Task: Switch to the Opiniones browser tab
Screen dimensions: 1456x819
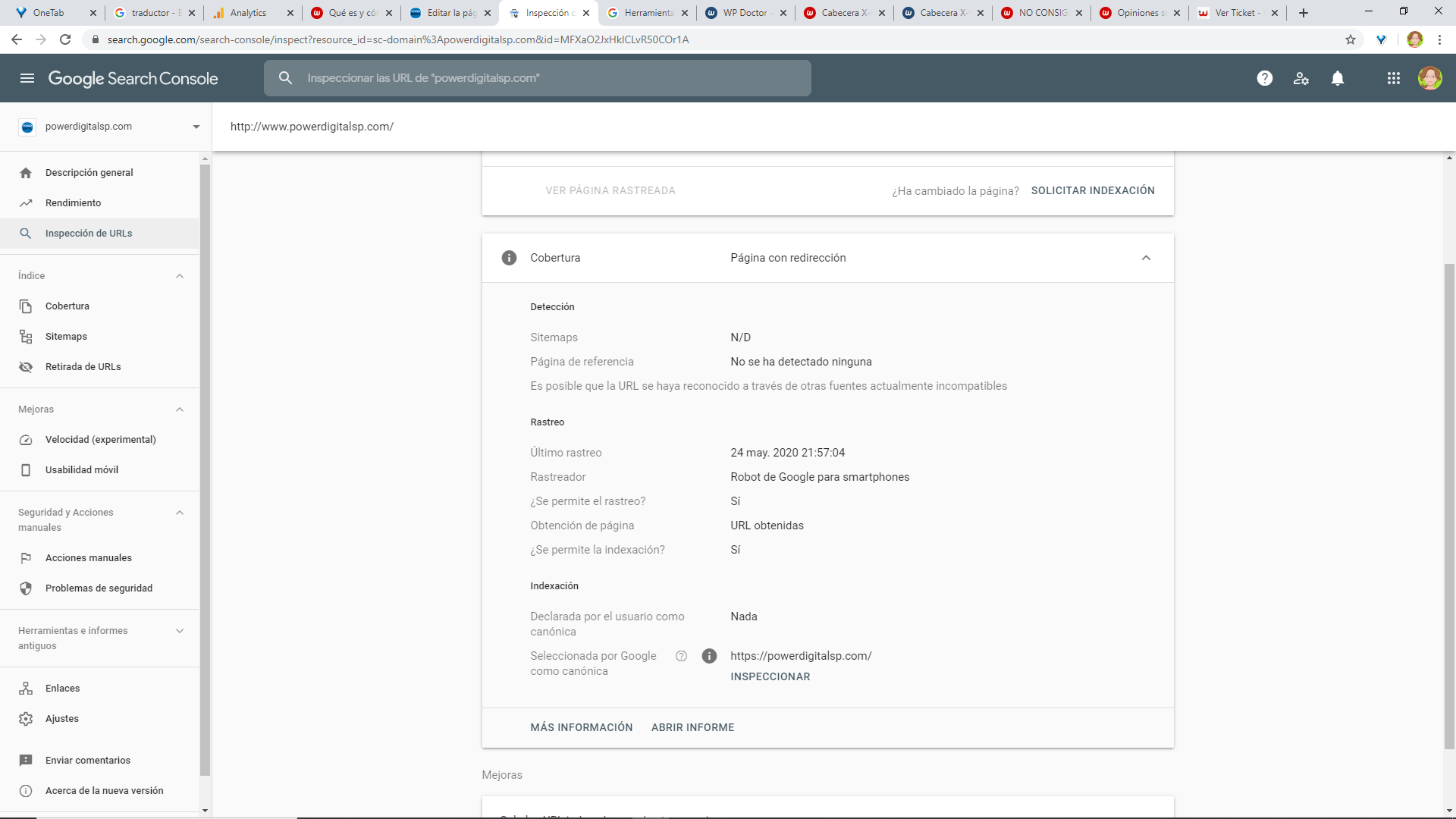Action: [x=1139, y=13]
